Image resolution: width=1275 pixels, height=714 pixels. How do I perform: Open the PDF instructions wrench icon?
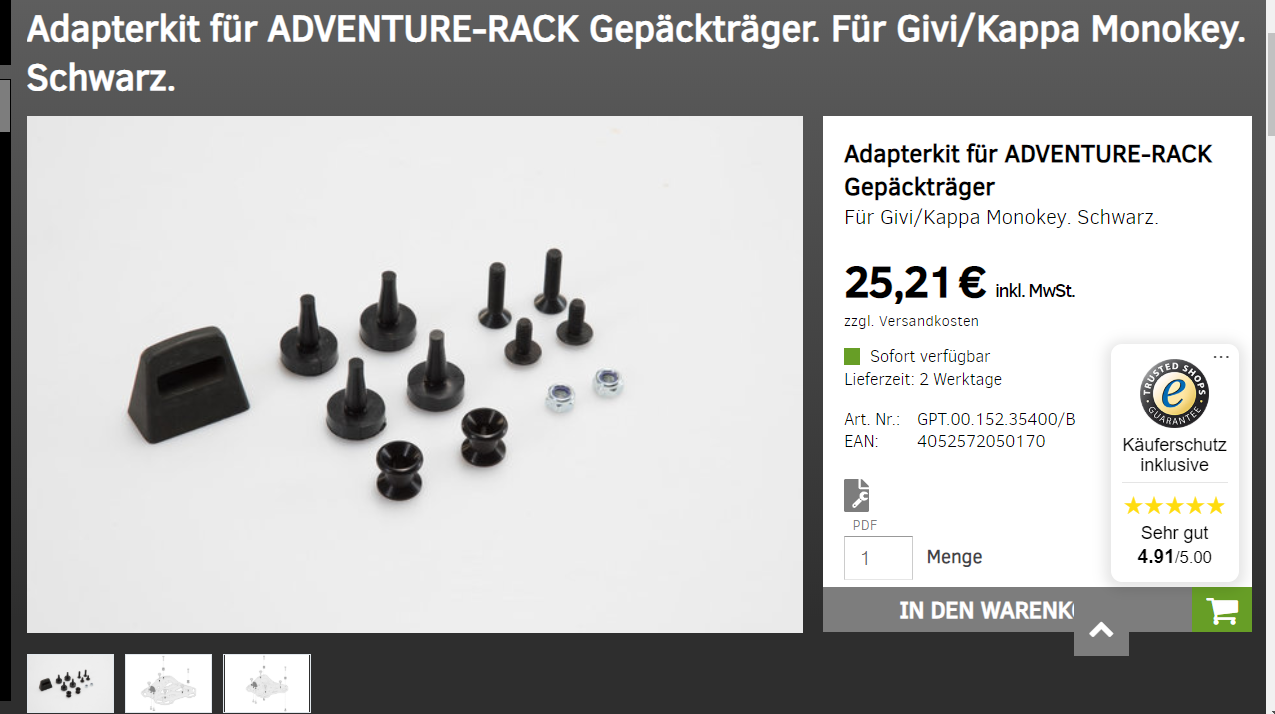click(857, 495)
